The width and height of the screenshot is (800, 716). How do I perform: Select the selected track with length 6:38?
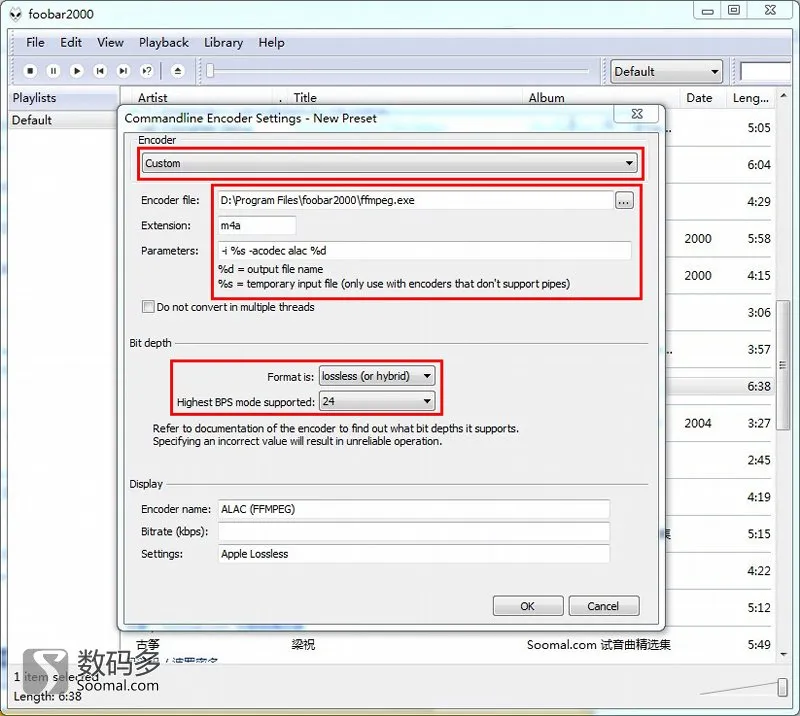(x=720, y=386)
